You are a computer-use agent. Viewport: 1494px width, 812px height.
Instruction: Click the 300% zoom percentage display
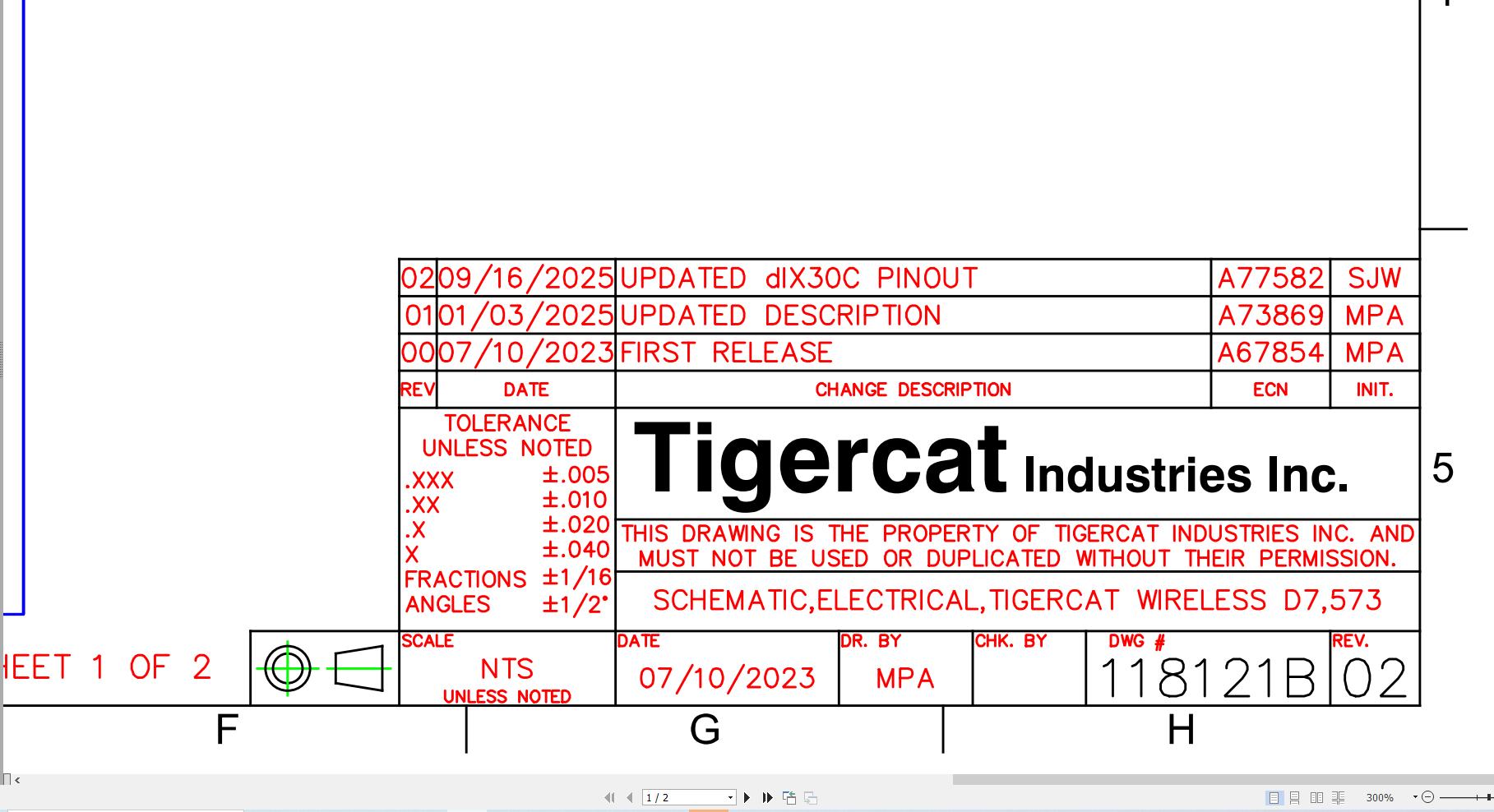tap(1380, 797)
